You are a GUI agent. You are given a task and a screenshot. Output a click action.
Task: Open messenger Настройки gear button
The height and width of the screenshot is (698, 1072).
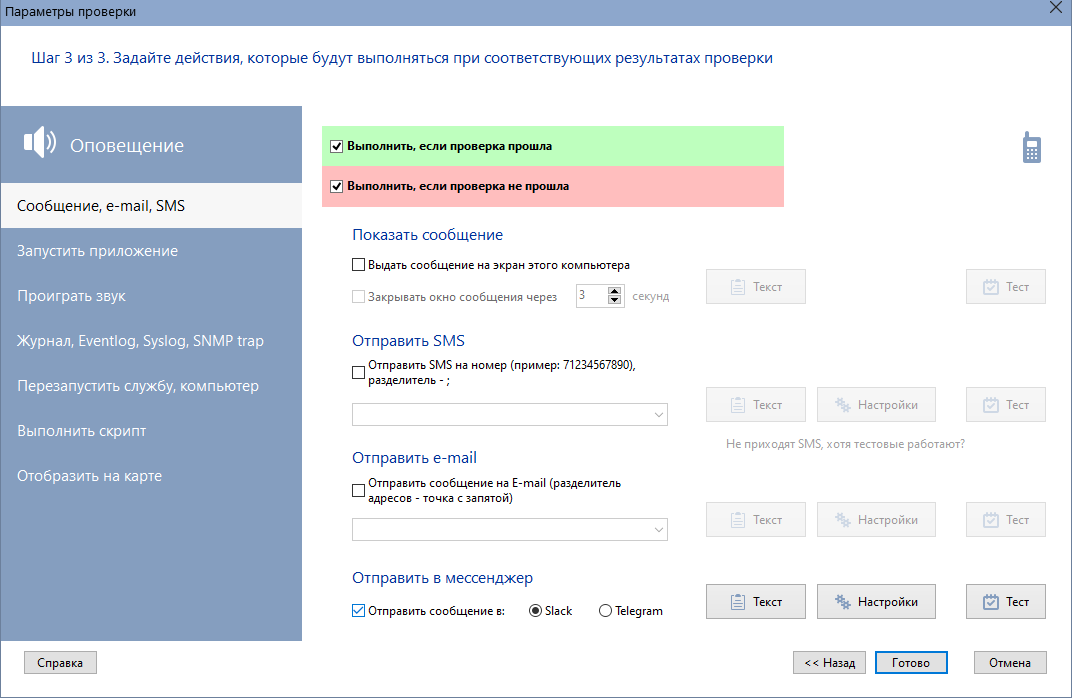(x=876, y=602)
